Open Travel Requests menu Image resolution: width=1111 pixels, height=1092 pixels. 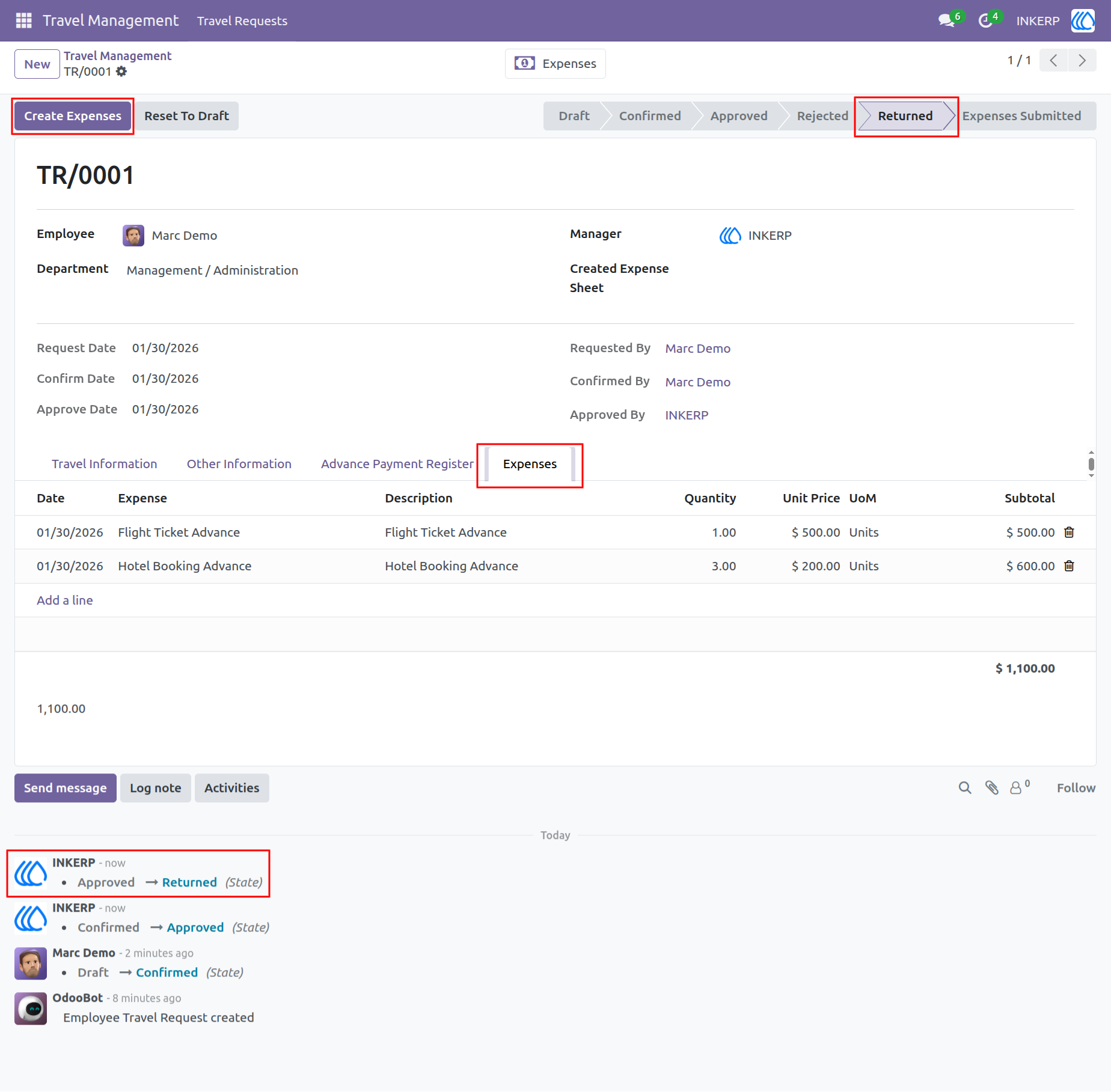(242, 20)
